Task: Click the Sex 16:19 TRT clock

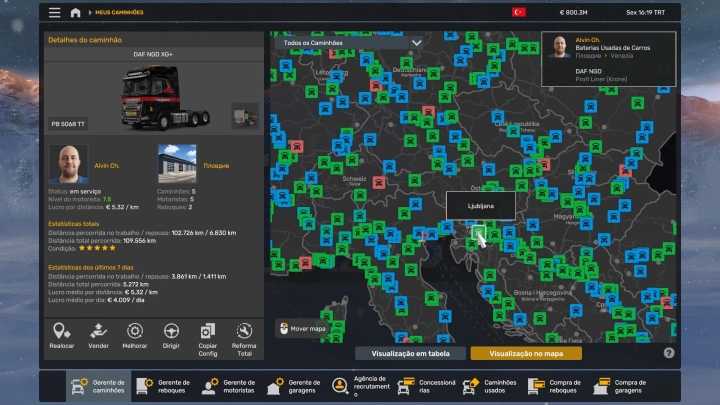Action: (645, 12)
